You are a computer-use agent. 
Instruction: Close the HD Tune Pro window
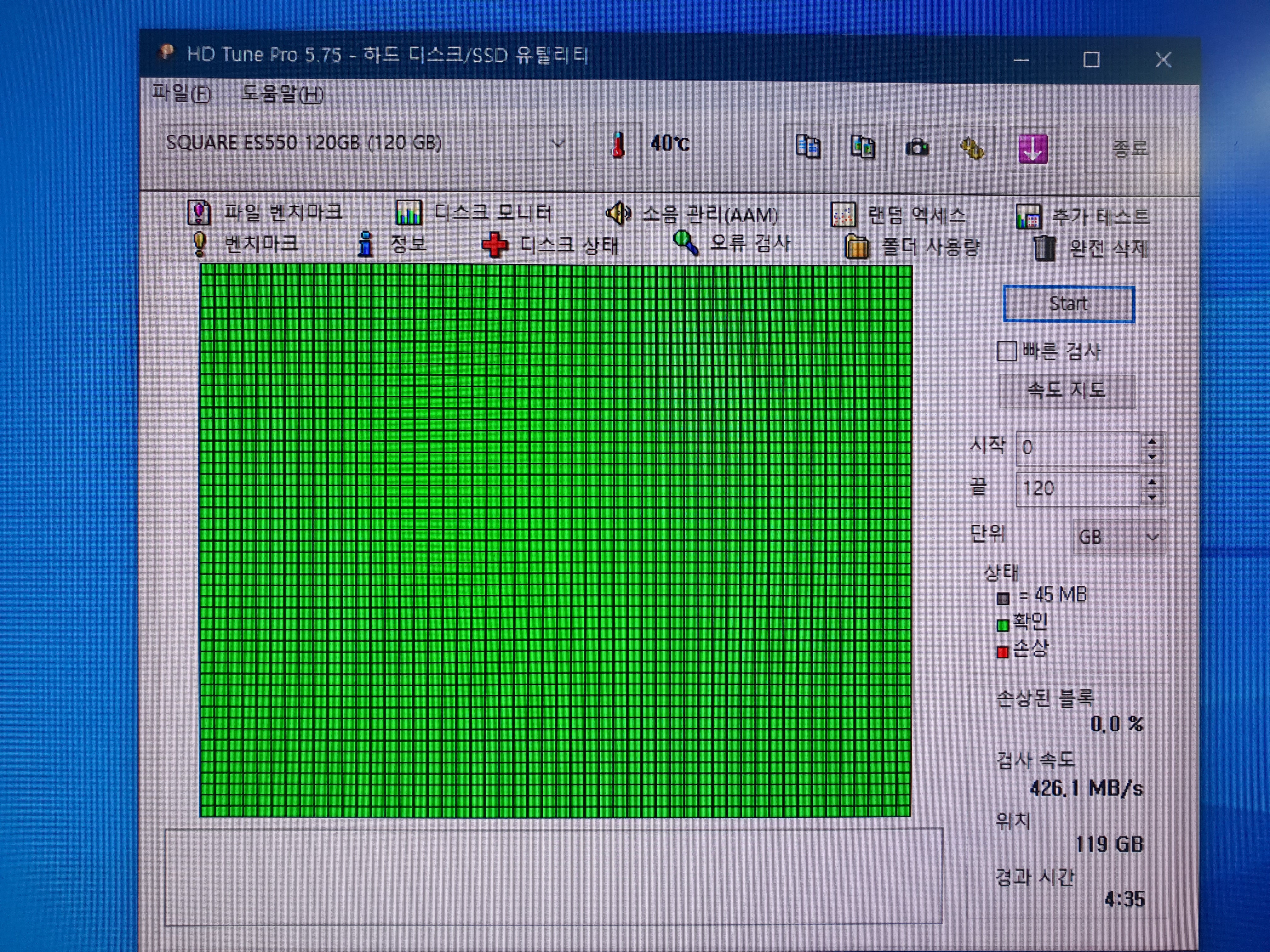[1163, 60]
